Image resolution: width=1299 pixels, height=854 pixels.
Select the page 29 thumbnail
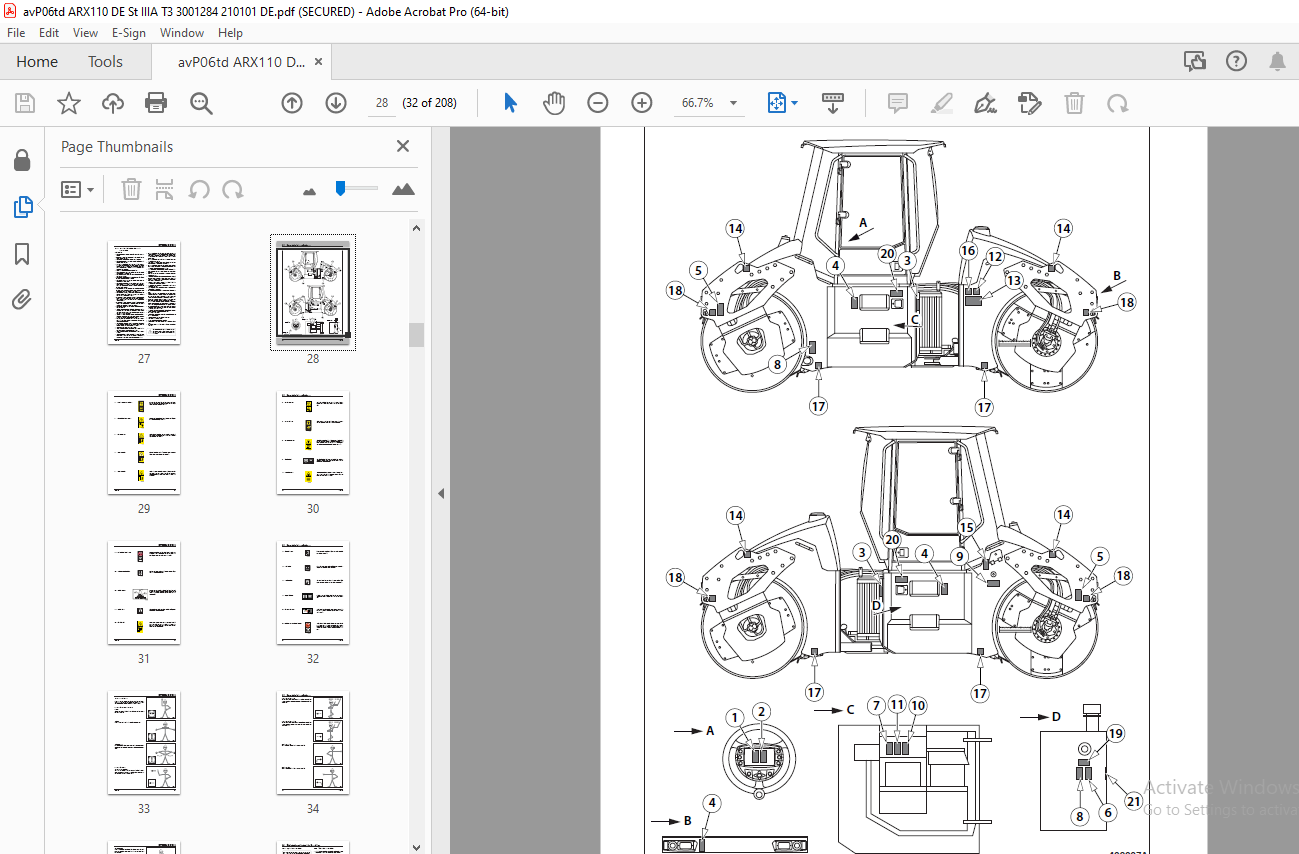[144, 443]
